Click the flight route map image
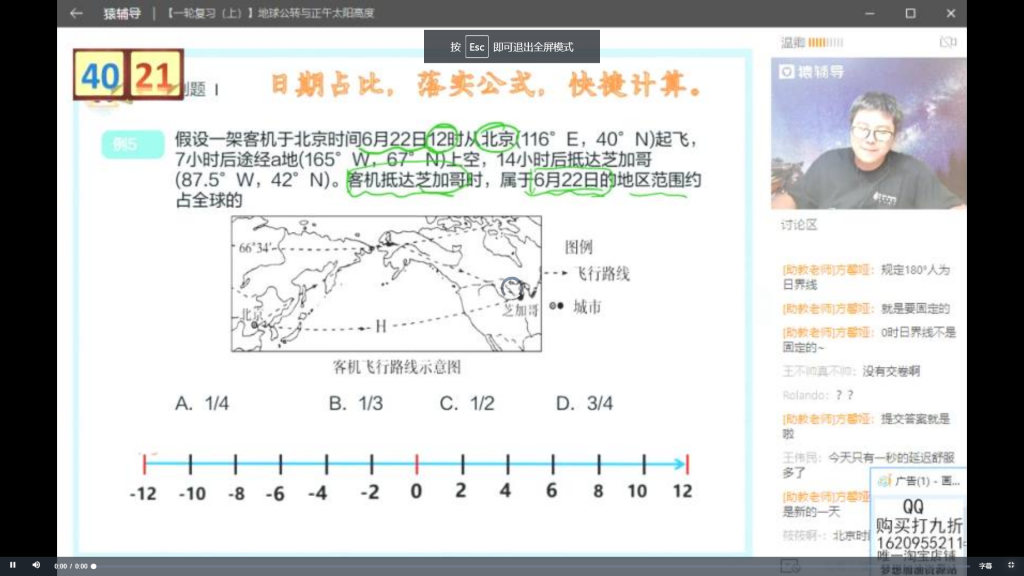The image size is (1024, 576). 386,284
